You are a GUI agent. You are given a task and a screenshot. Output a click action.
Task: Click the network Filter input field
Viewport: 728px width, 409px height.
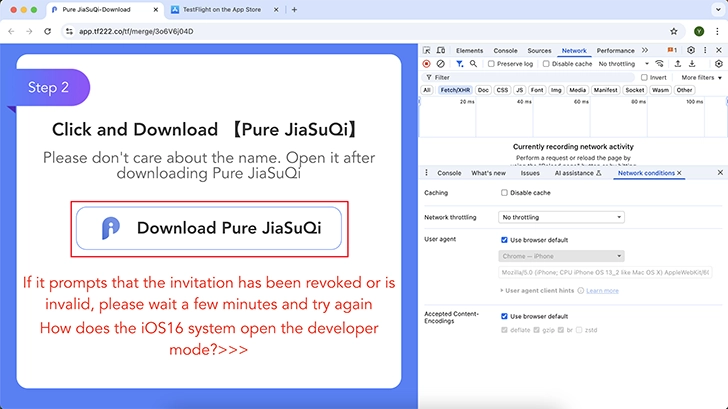(529, 78)
